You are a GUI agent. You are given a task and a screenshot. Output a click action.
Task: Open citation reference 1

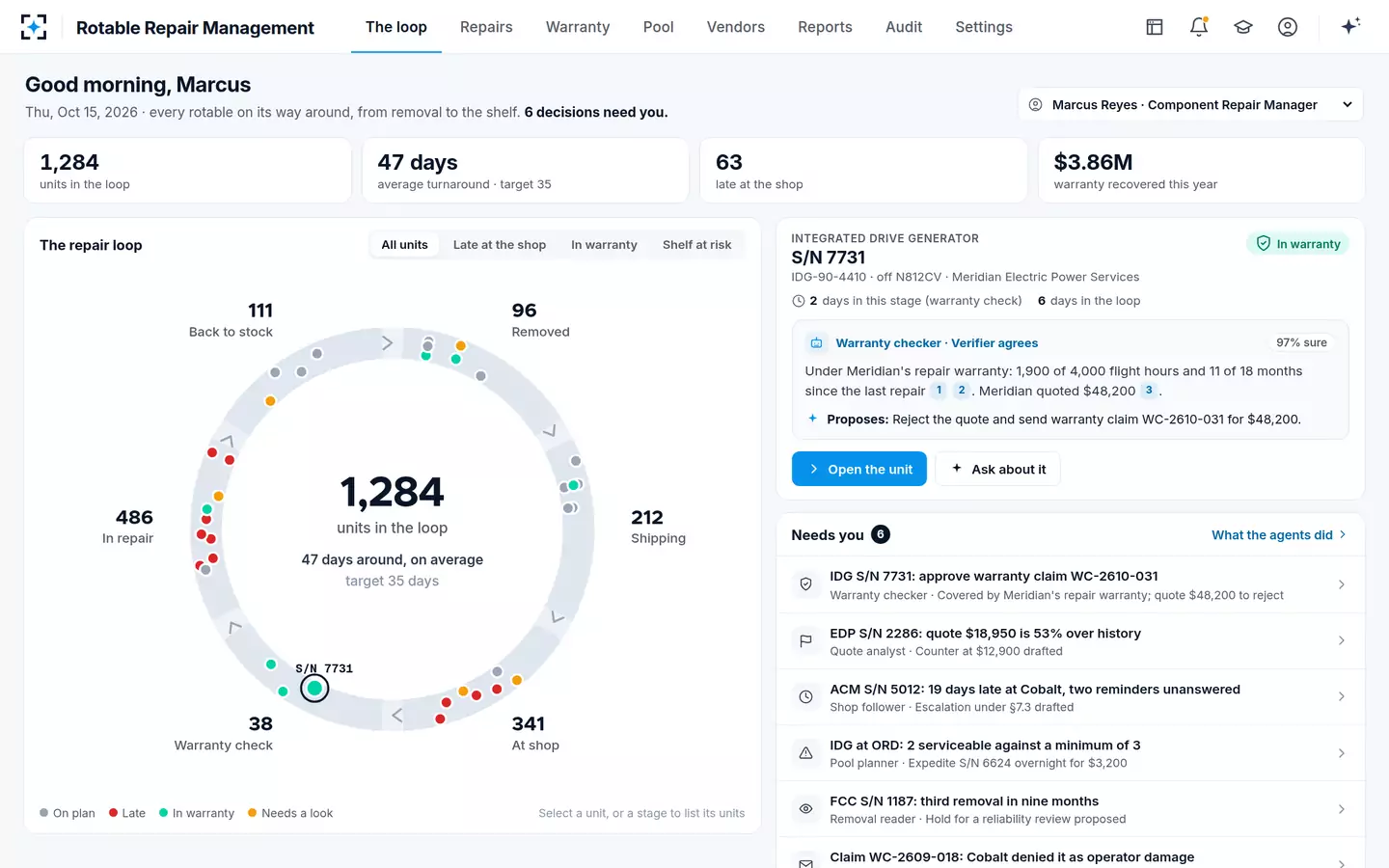pos(939,391)
